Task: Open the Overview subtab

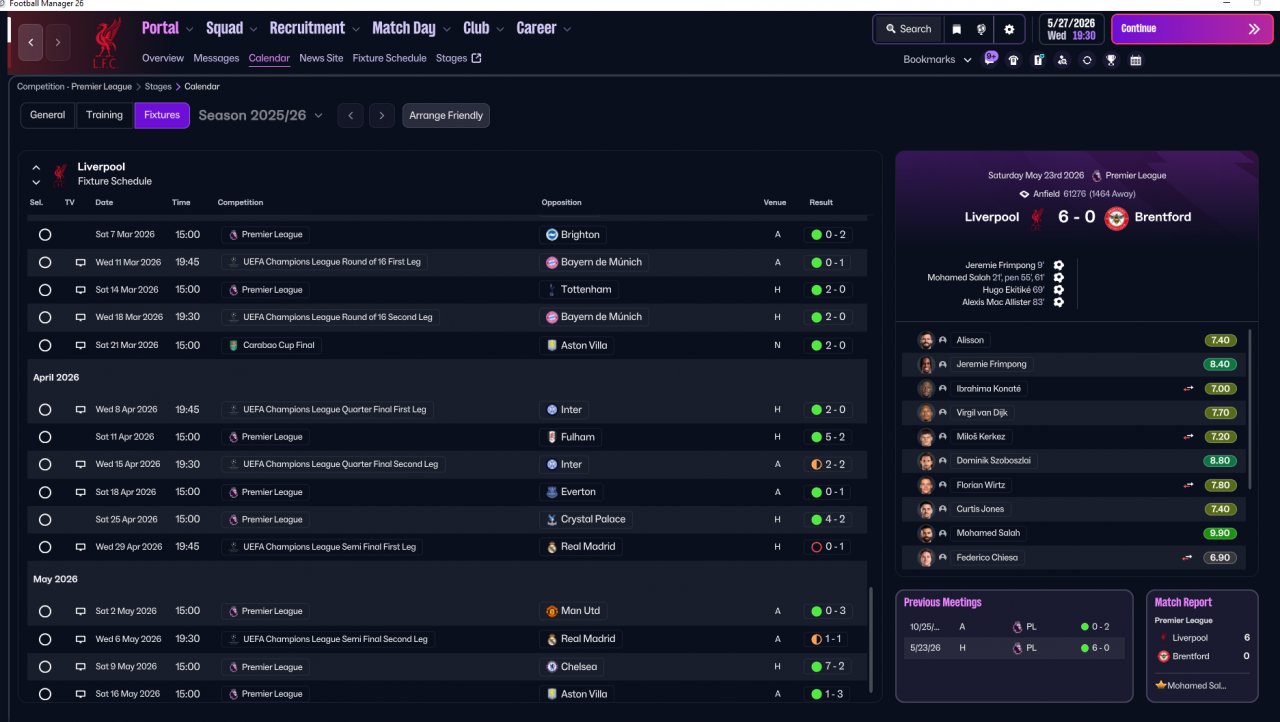Action: pos(163,58)
